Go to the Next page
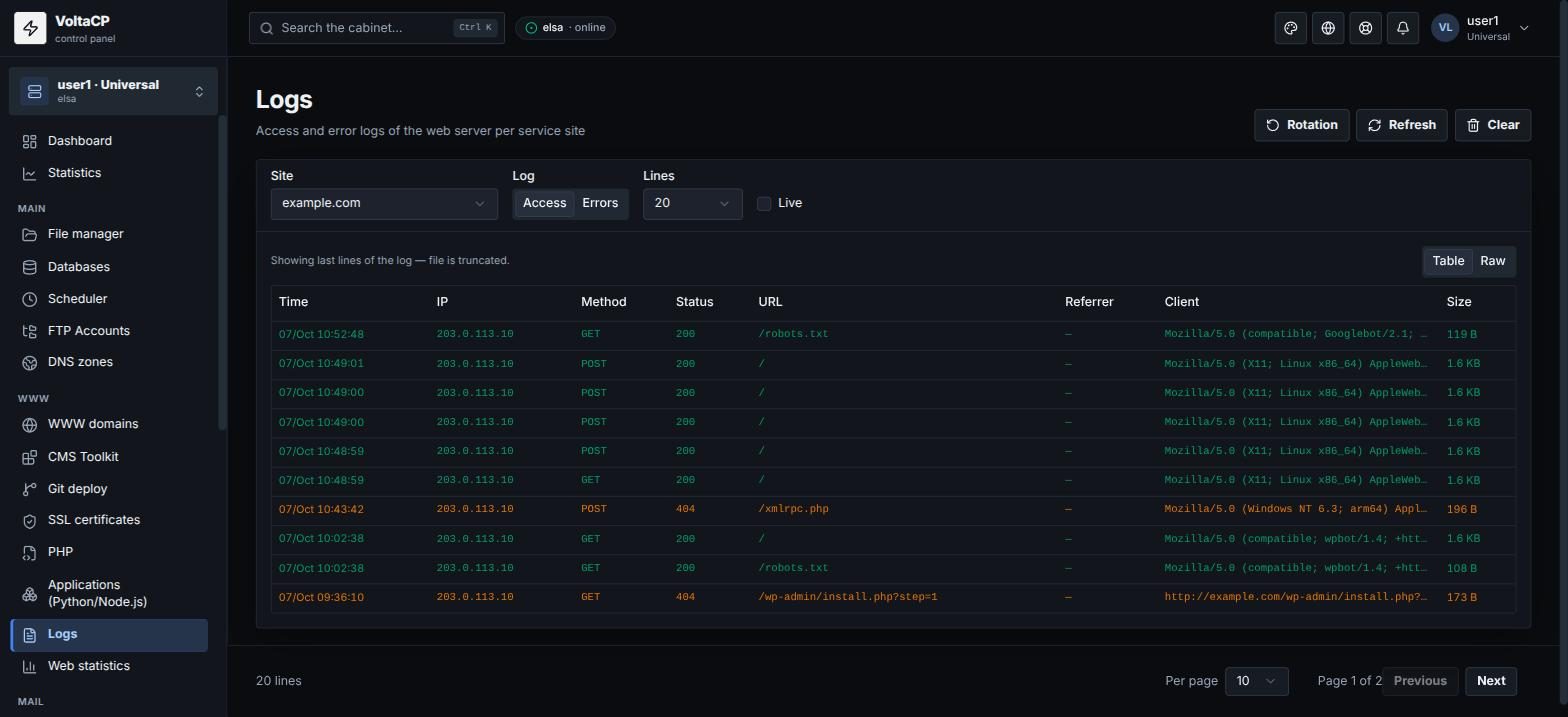1568x717 pixels. (1491, 681)
